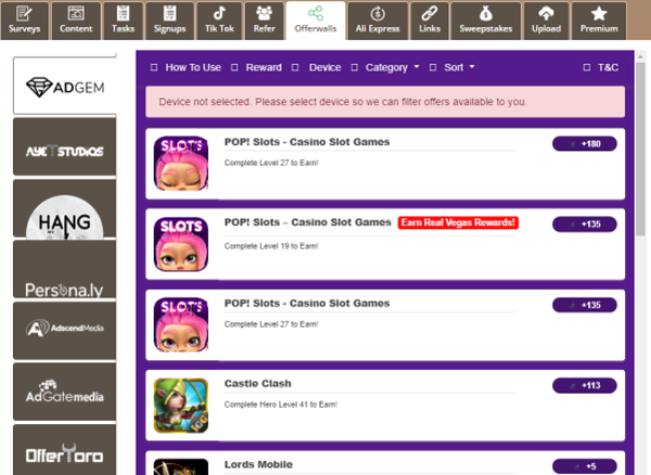Select the Hang offerwall provider
The width and height of the screenshot is (651, 475).
[65, 208]
